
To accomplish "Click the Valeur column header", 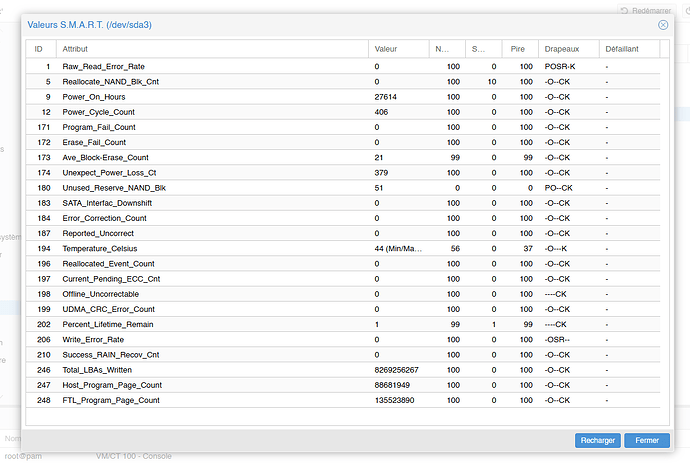I will (386, 48).
